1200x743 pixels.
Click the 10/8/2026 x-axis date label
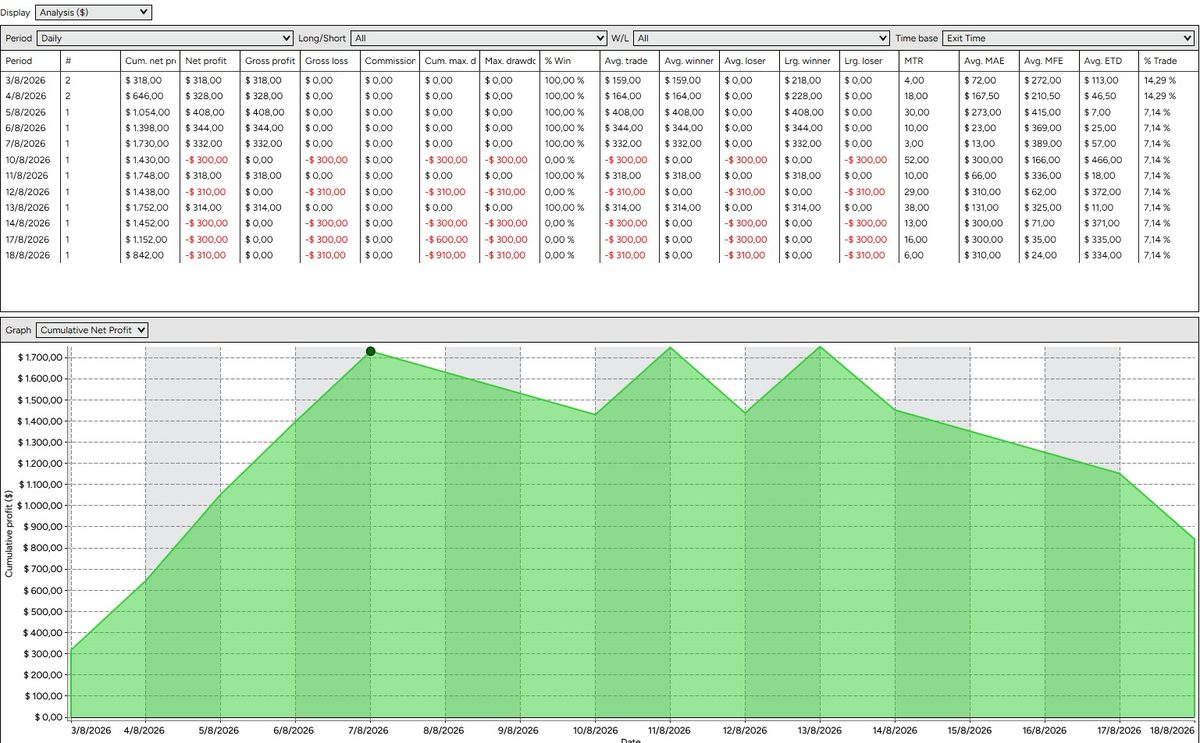pos(595,731)
